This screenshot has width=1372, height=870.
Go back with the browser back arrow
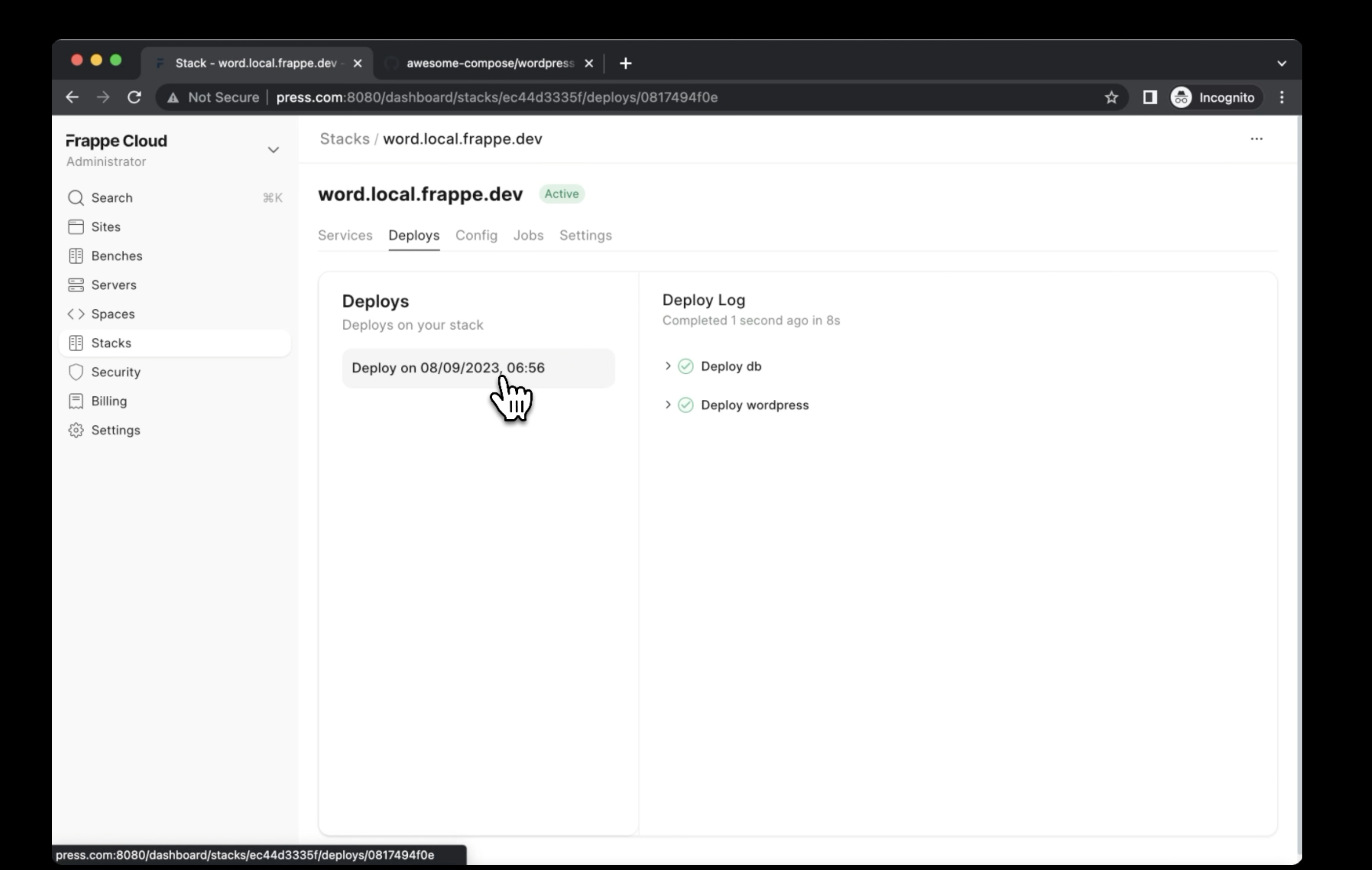click(72, 97)
